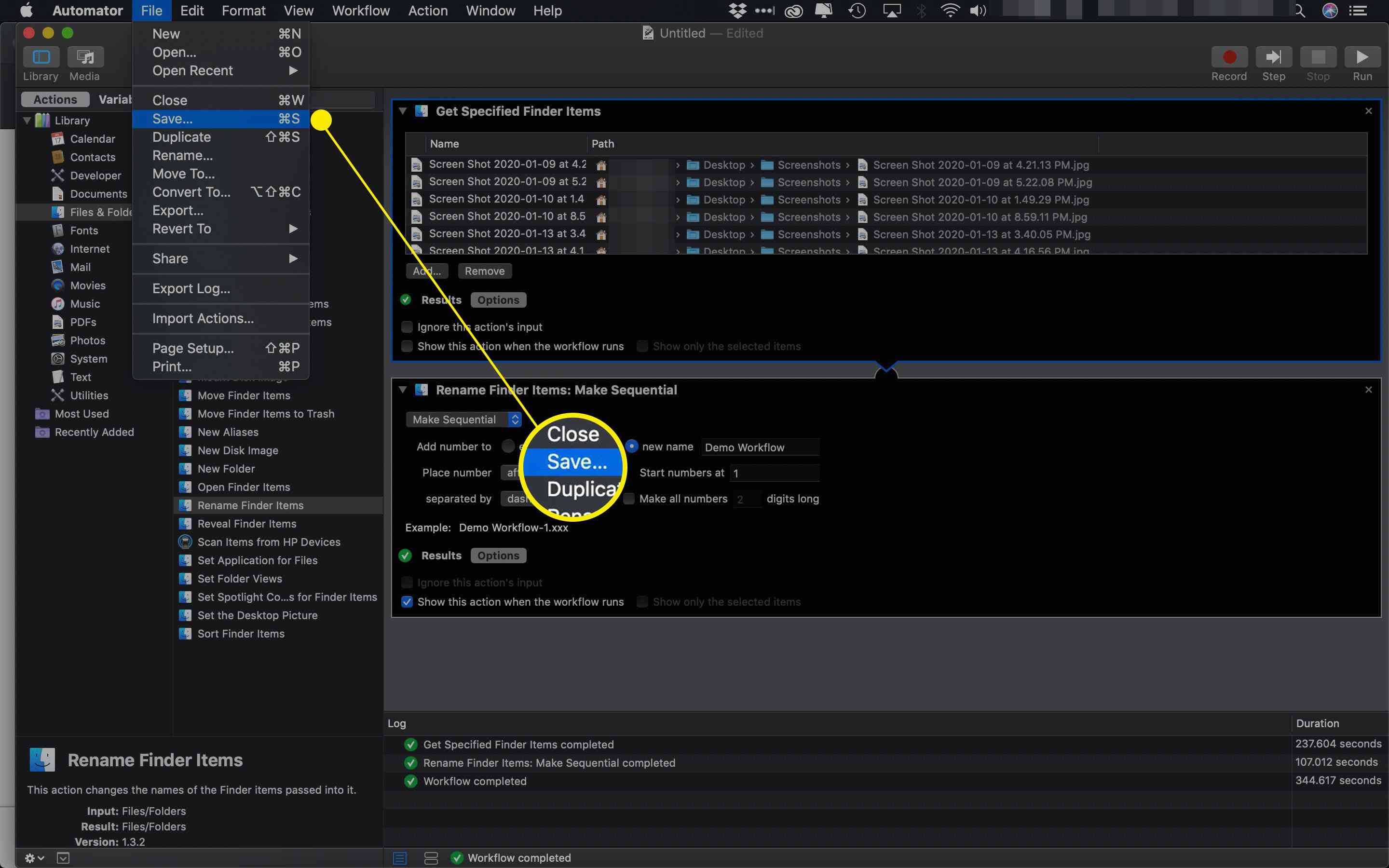This screenshot has height=868, width=1389.
Task: Select the New Disk Image action
Action: point(278,451)
